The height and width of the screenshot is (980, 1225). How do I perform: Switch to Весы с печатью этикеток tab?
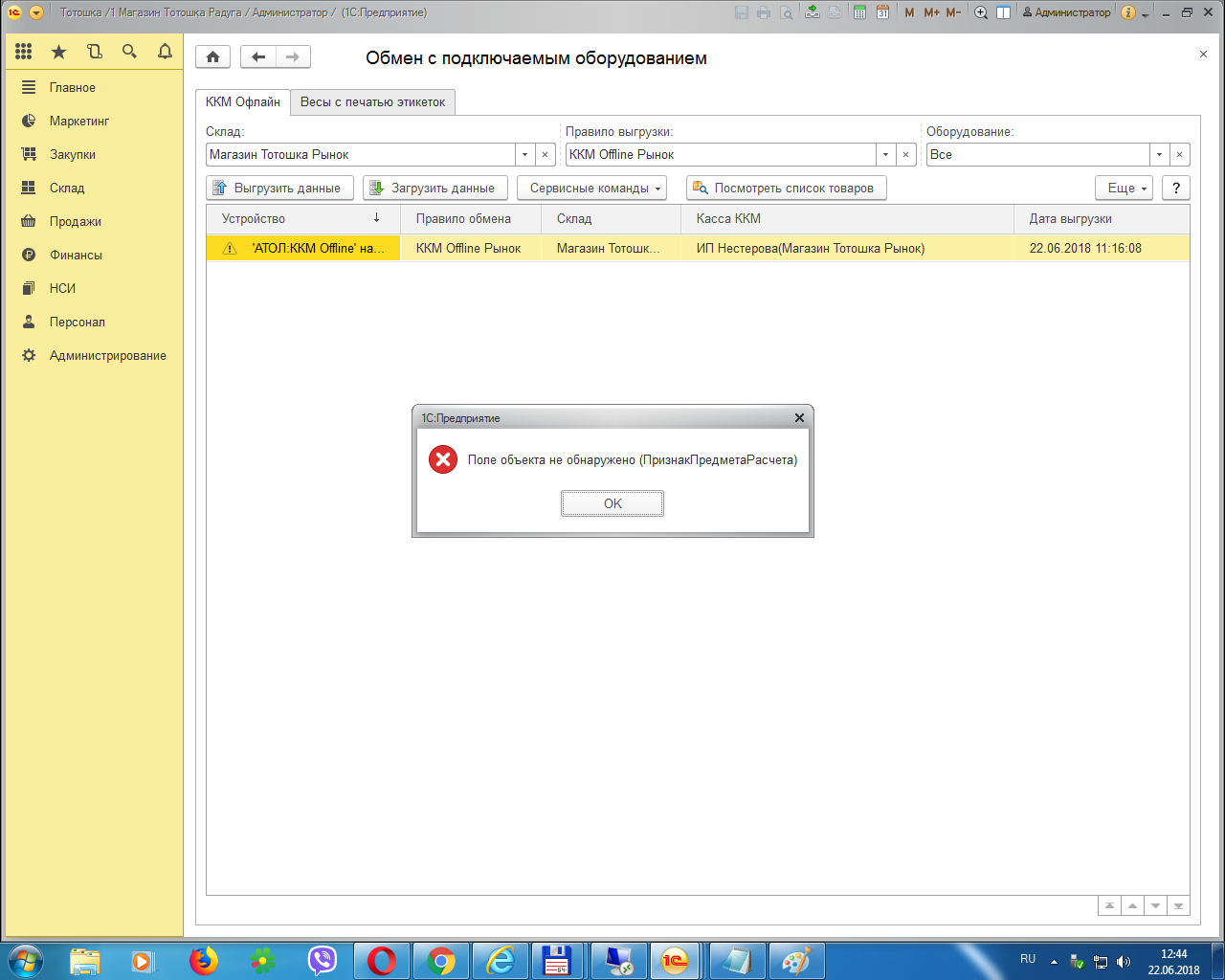point(373,102)
